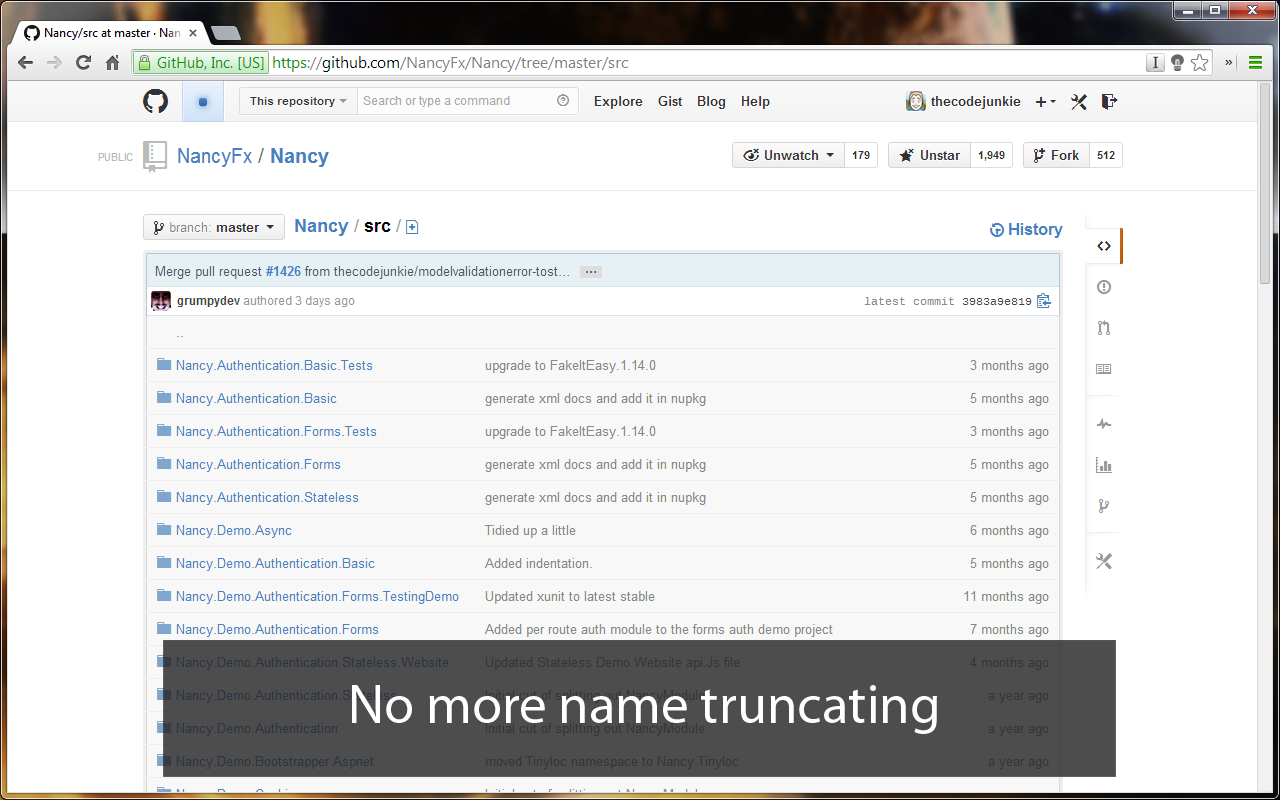This screenshot has height=800, width=1280.
Task: Expand commit message ellipsis button
Action: [x=591, y=272]
